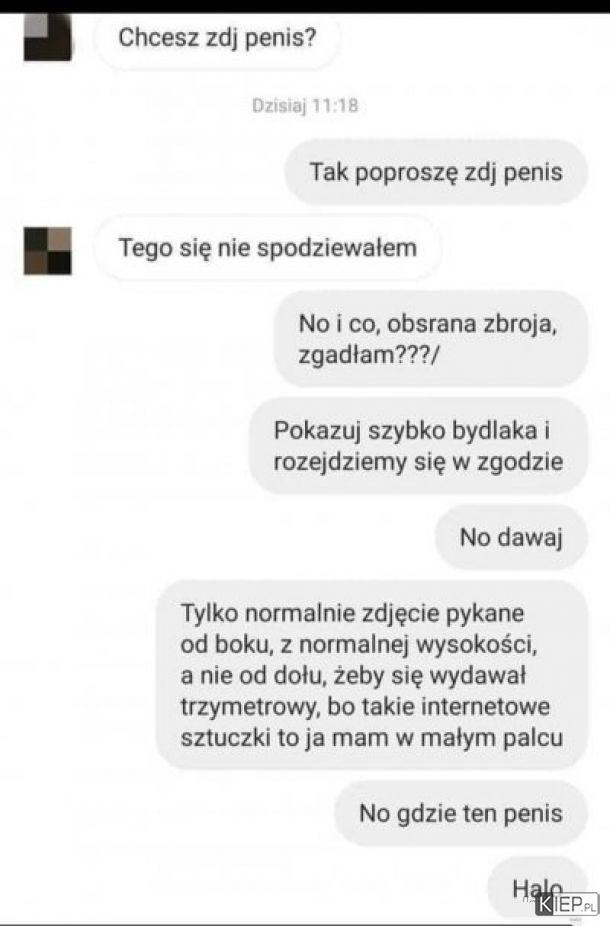Click 'zgadłam???/' text in the outgoing bubble
Viewport: 610px width, 926px height.
(x=369, y=355)
